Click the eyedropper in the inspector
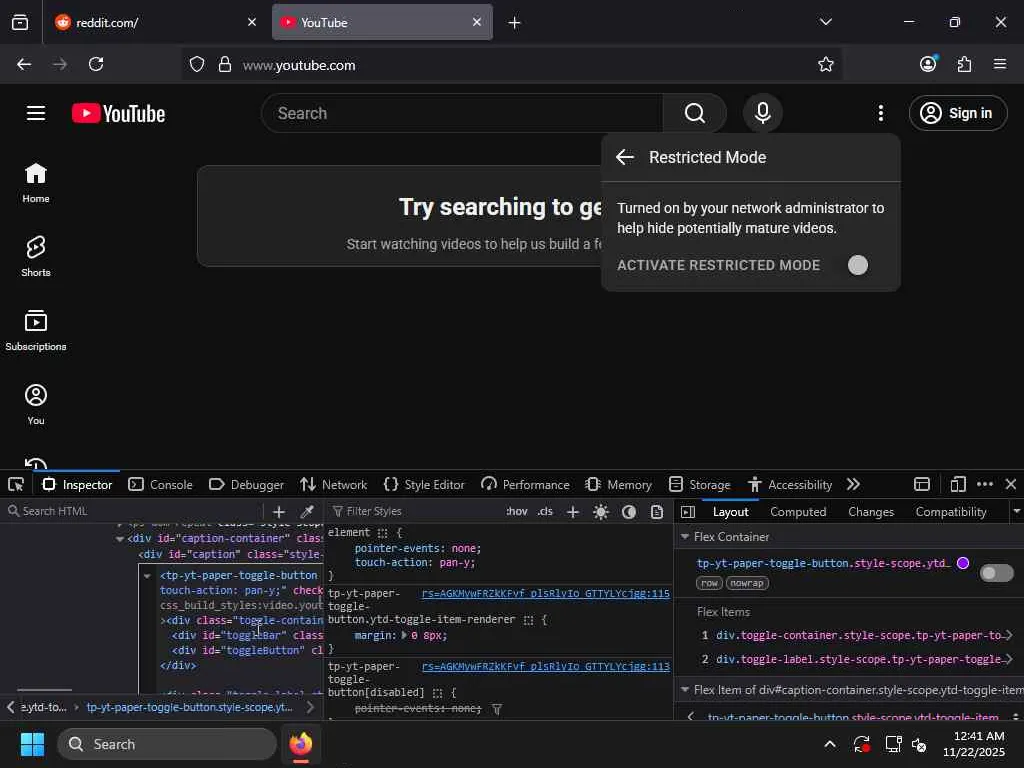 pyautogui.click(x=306, y=511)
